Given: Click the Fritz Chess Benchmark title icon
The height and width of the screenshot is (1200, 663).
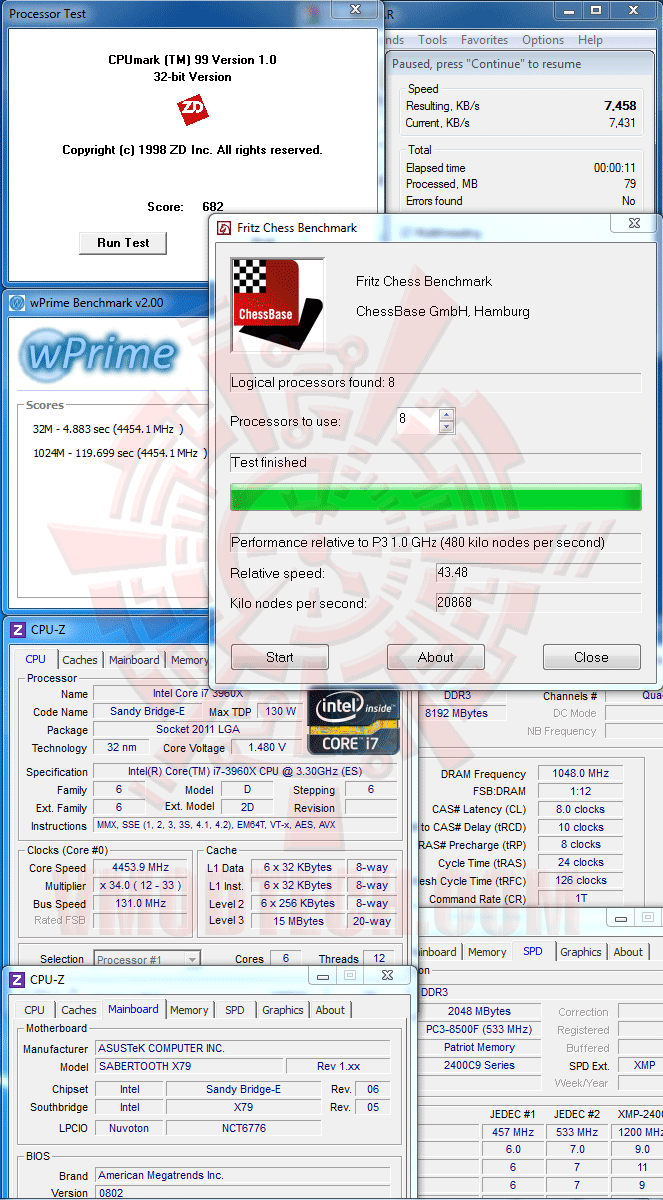Looking at the screenshot, I should coord(225,228).
